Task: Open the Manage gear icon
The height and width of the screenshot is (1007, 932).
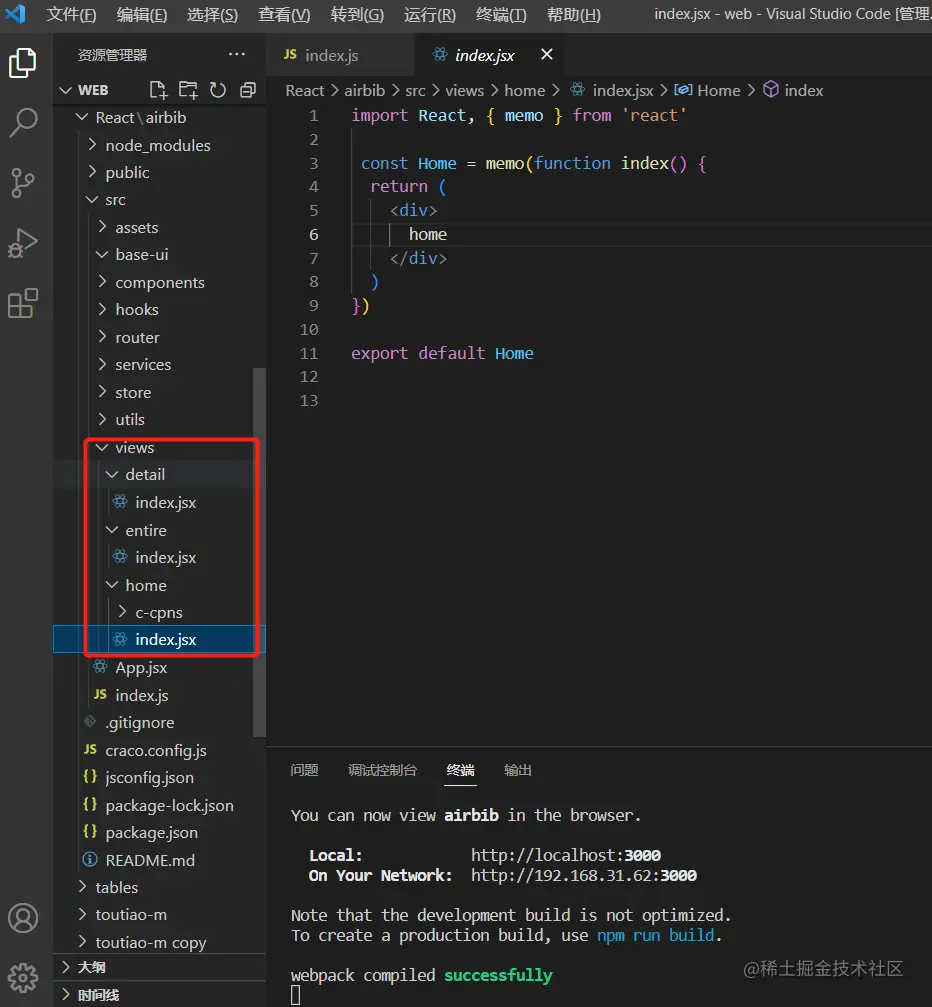Action: pyautogui.click(x=23, y=978)
